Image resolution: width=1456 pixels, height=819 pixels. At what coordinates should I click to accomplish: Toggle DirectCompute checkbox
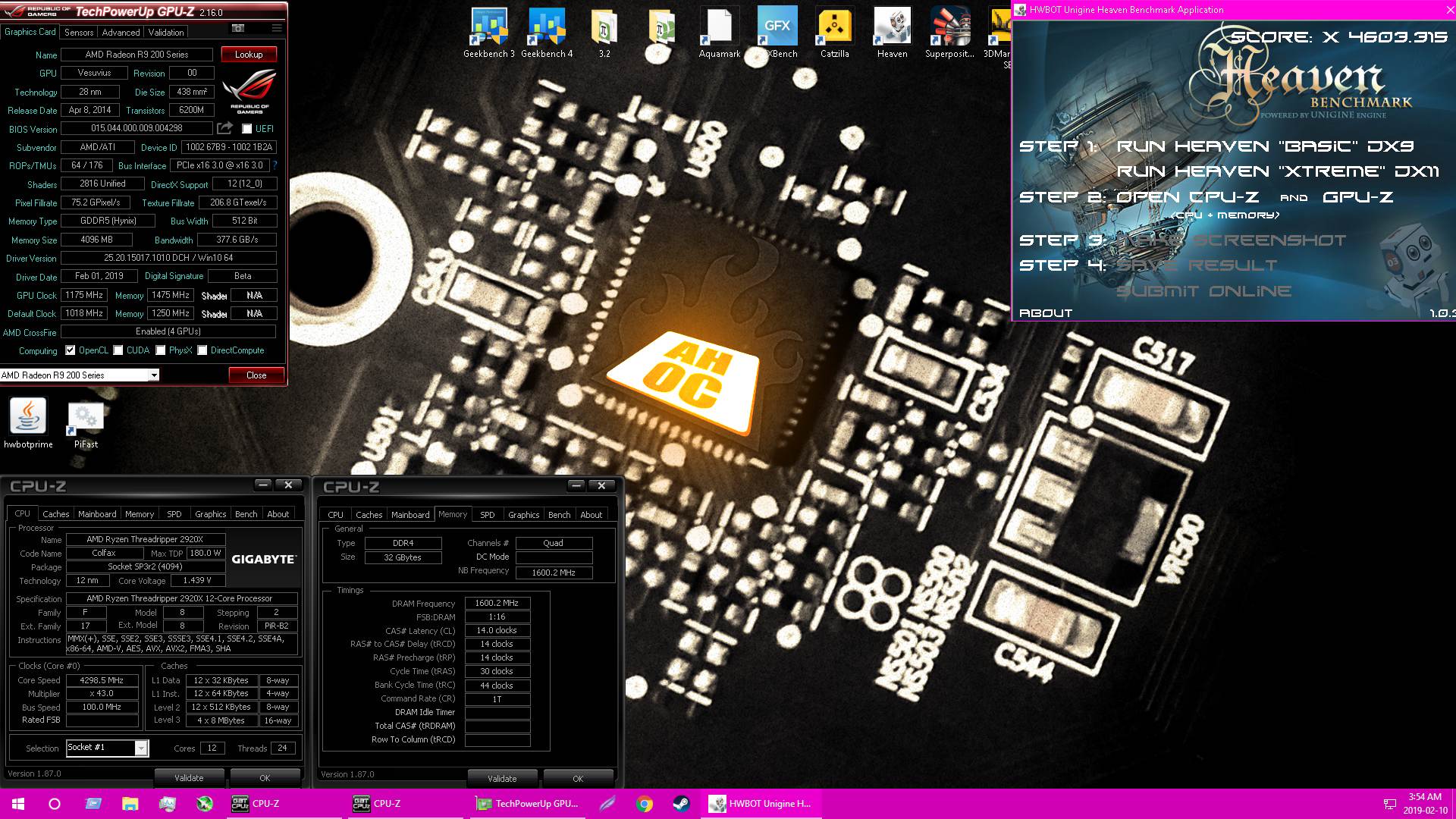click(202, 350)
